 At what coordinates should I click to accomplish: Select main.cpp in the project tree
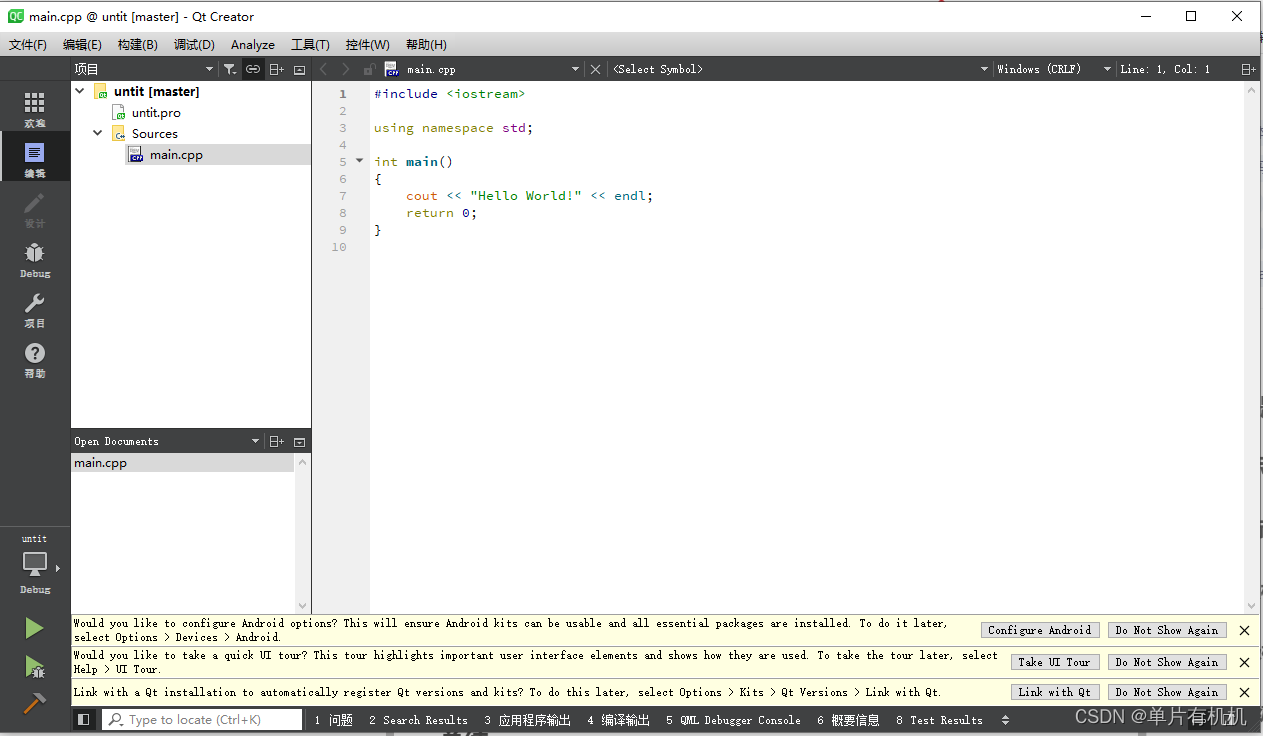coord(176,155)
